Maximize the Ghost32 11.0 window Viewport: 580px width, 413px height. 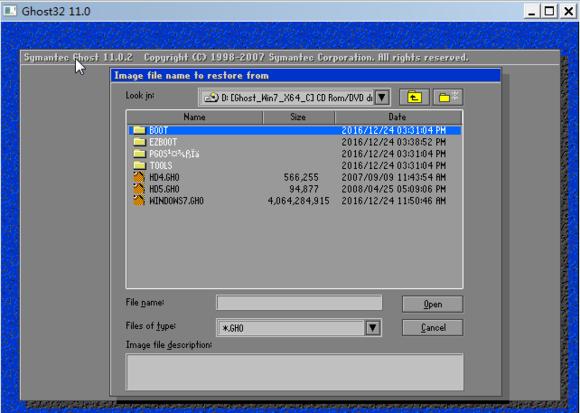pyautogui.click(x=550, y=11)
